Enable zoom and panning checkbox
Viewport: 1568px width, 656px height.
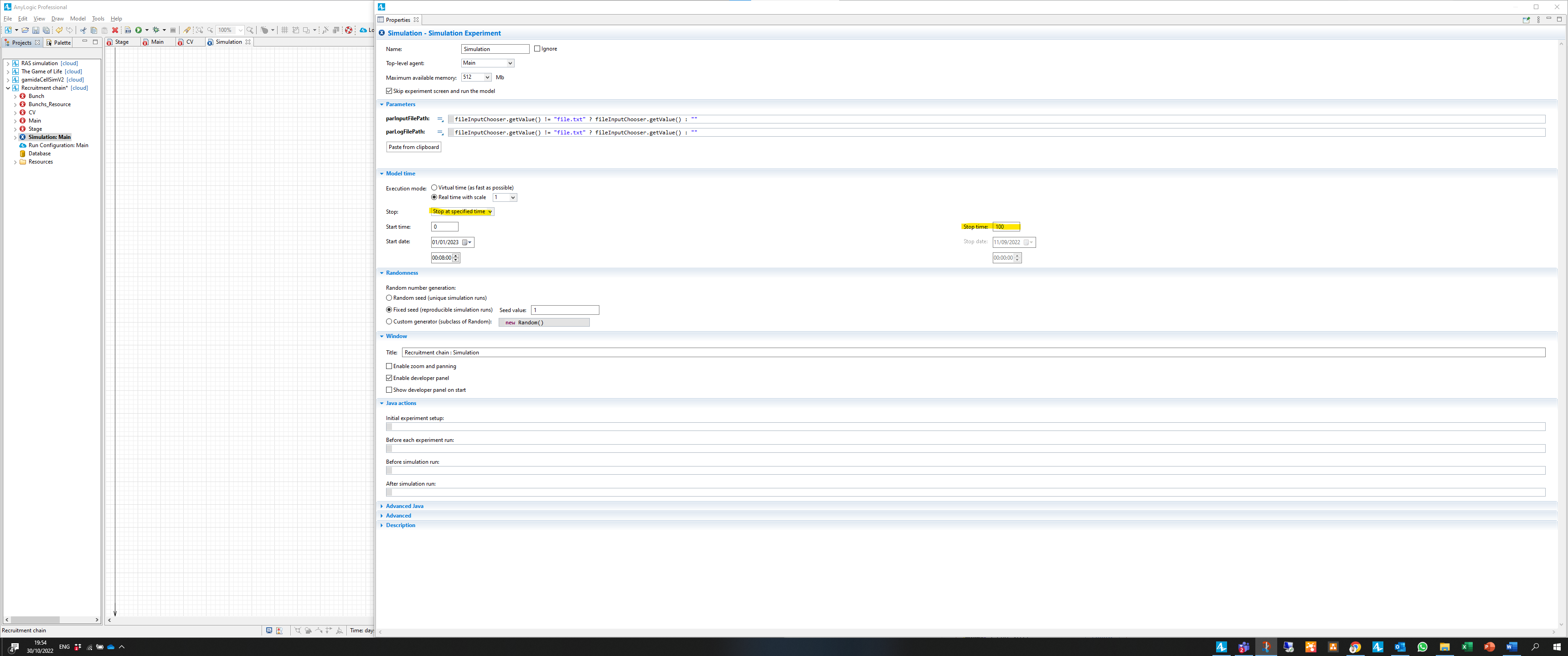tap(389, 366)
